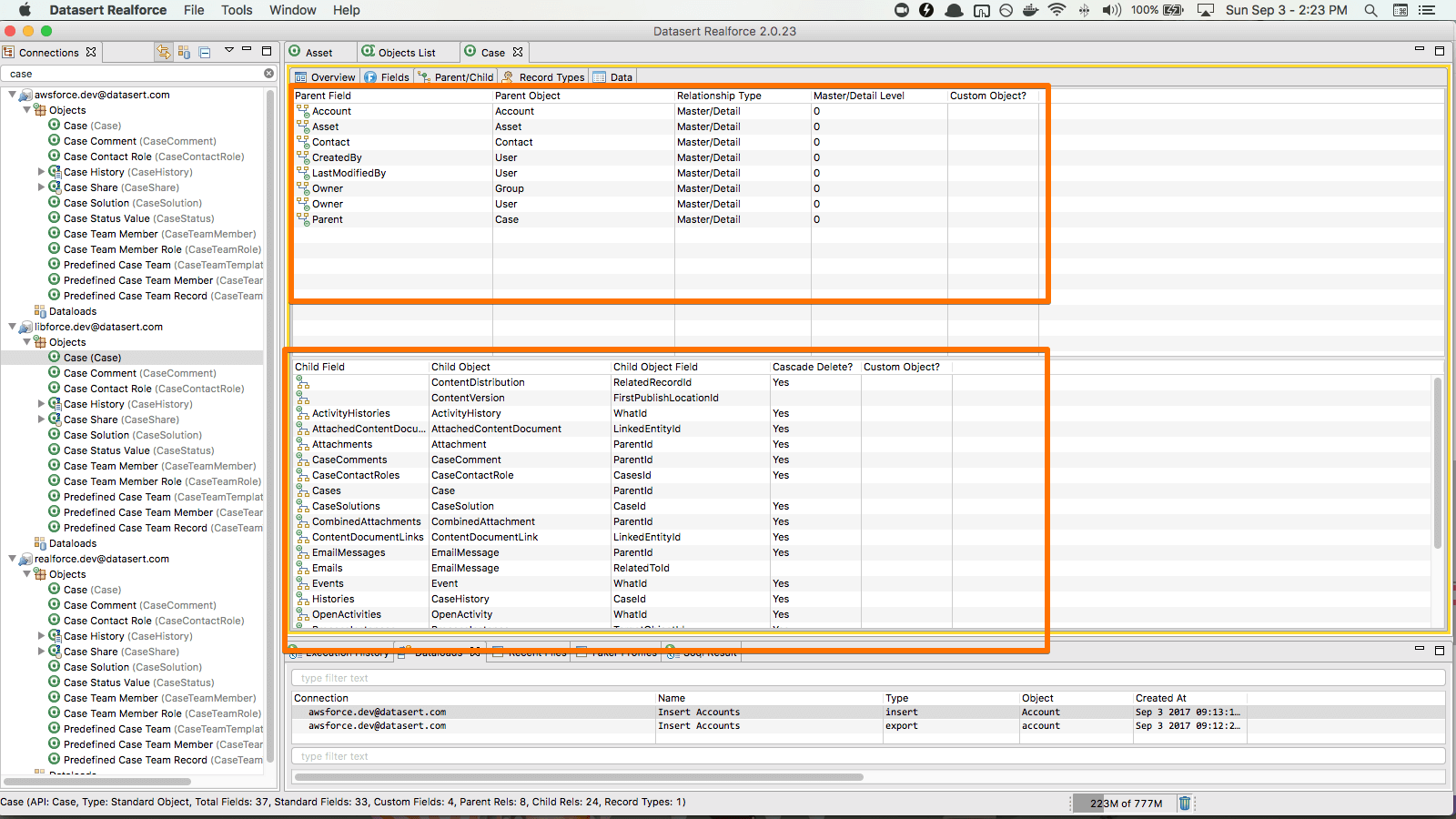Expand Case Share under realforce connection

[x=41, y=652]
